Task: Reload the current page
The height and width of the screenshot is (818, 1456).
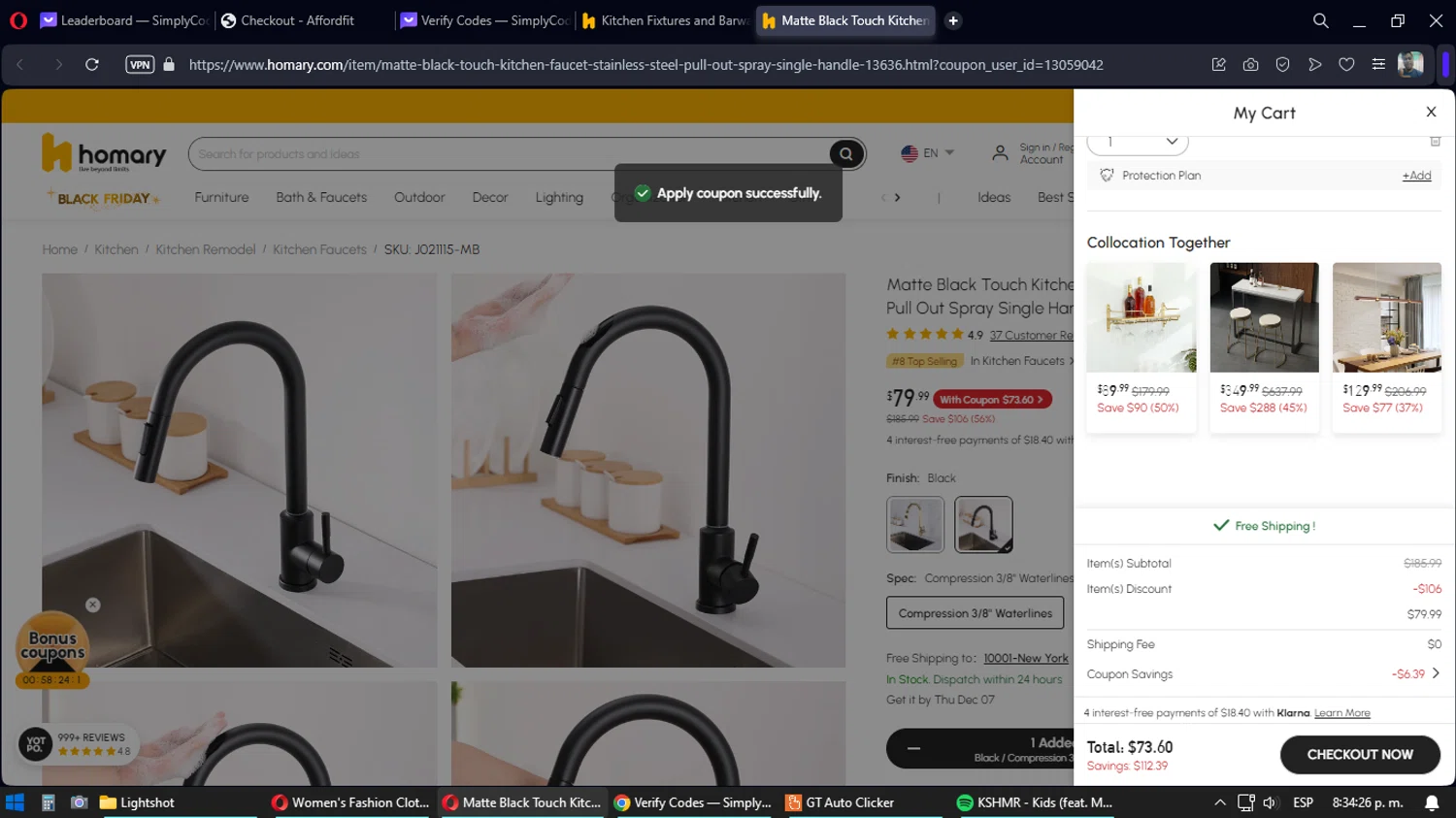Action: [92, 65]
